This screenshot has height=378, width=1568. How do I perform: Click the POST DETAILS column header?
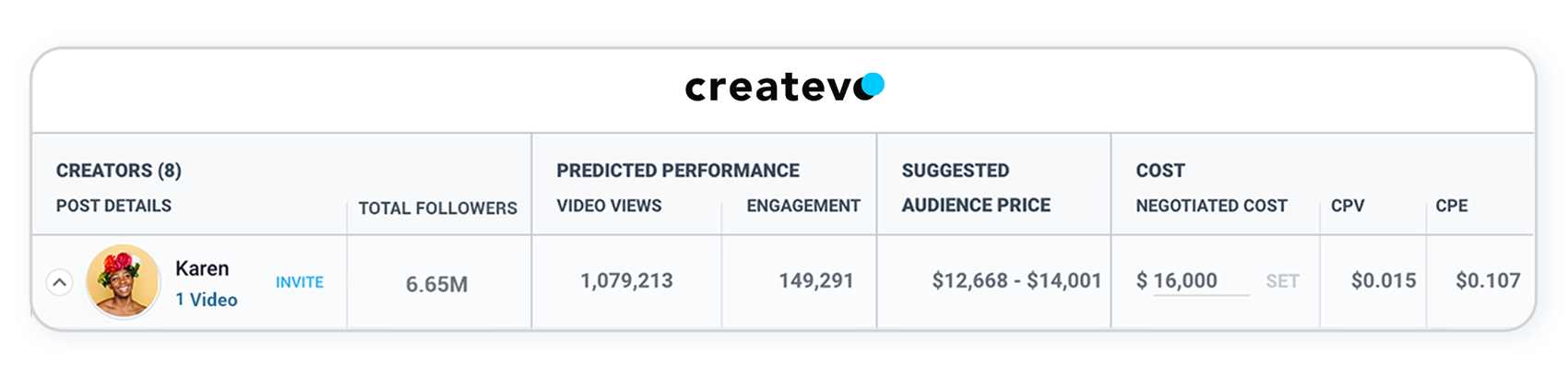tap(113, 206)
